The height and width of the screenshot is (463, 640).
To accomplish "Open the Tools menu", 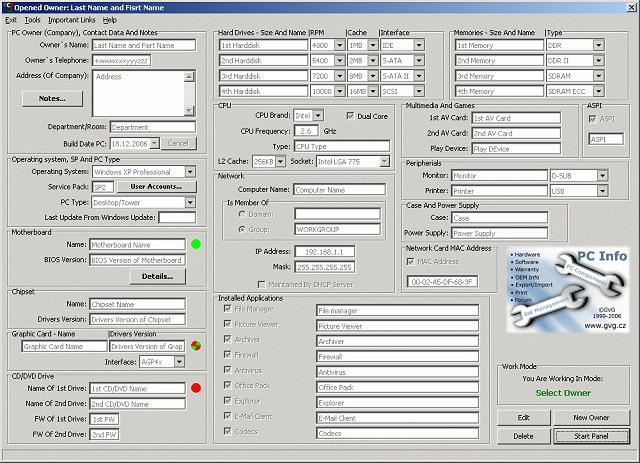I will [x=33, y=19].
